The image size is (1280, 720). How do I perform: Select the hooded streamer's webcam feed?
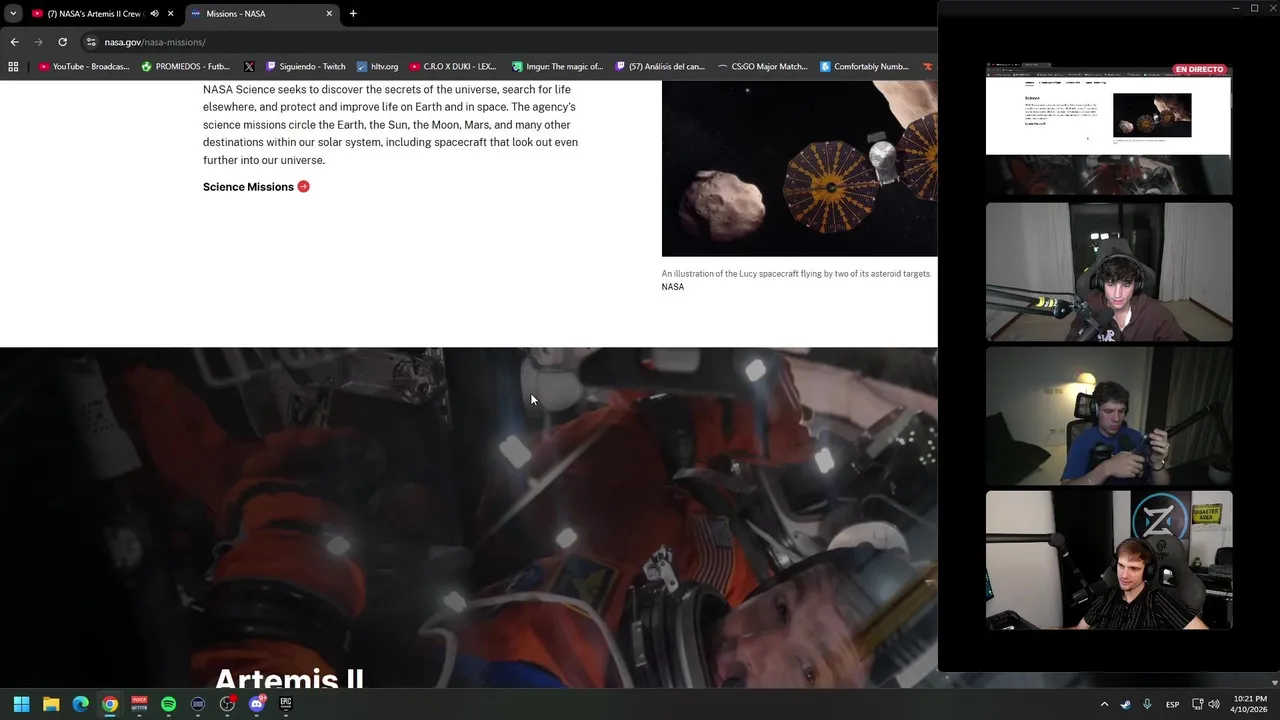click(1109, 272)
